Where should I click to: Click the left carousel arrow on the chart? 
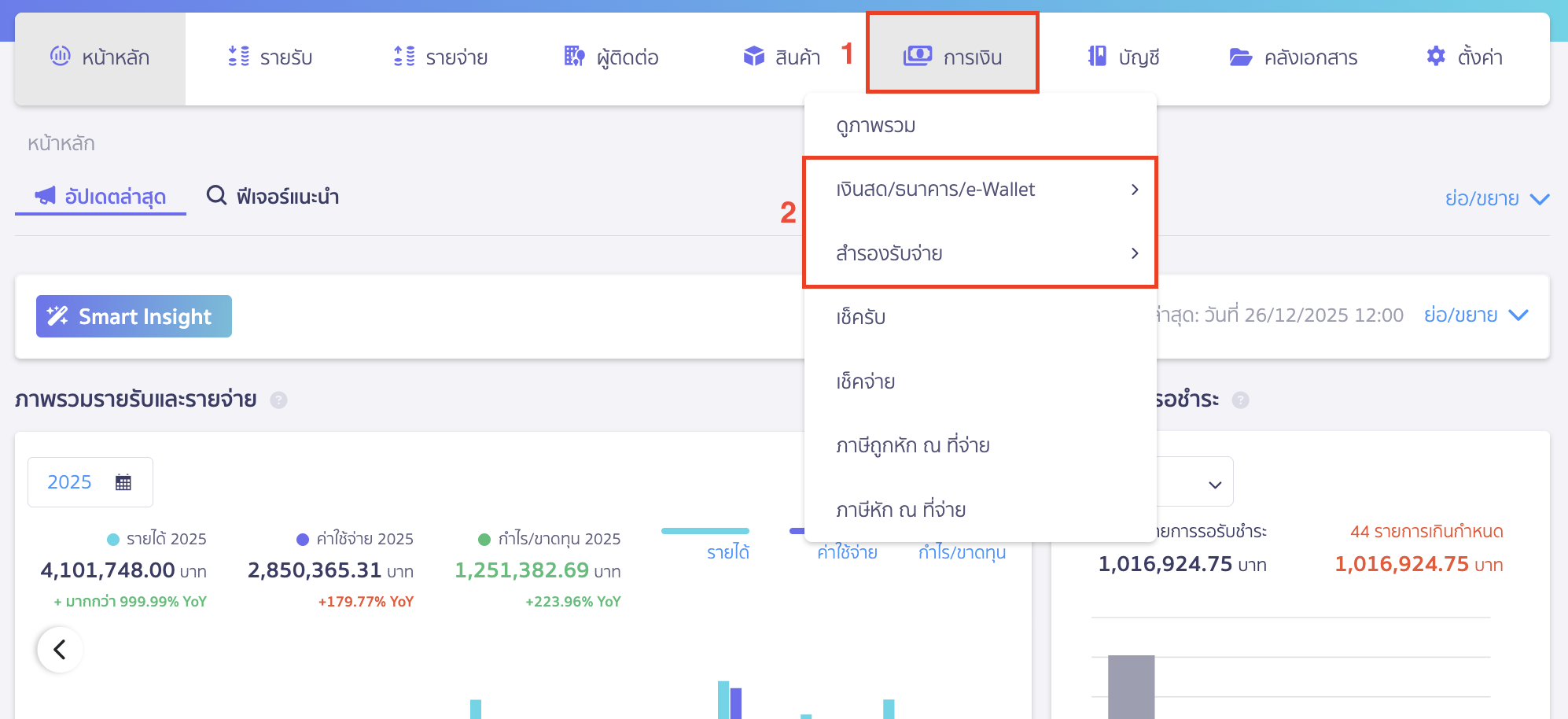click(60, 649)
